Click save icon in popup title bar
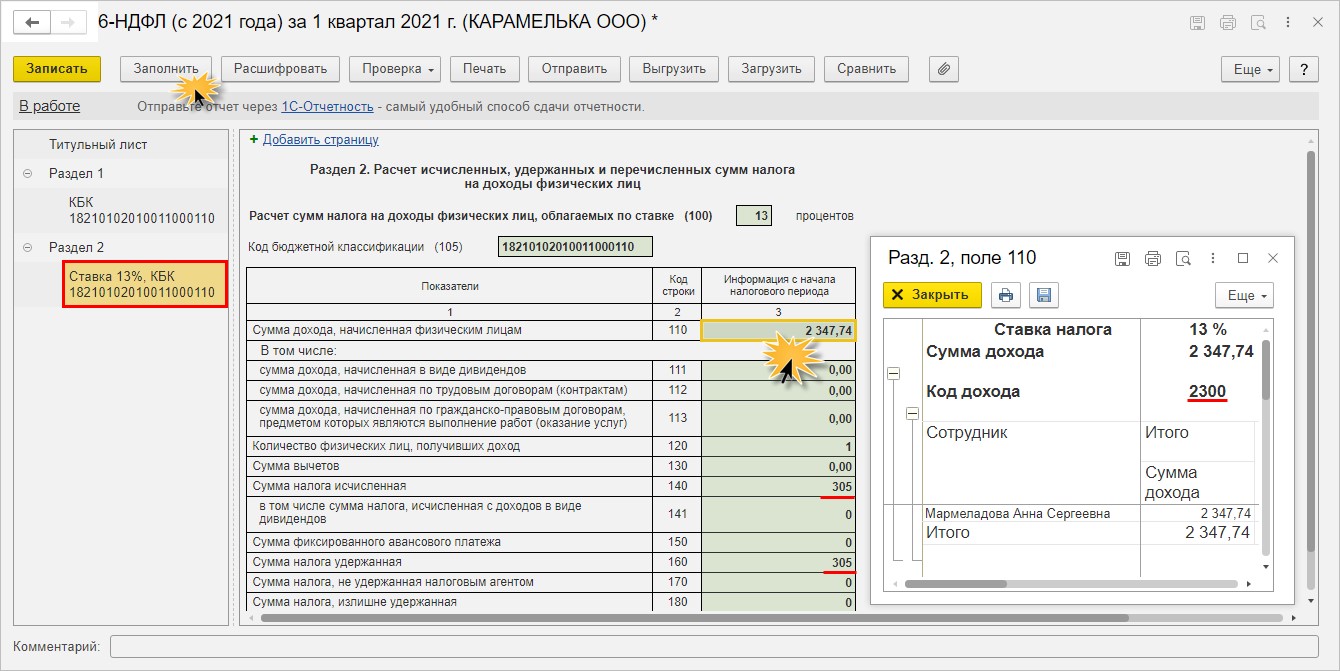Image resolution: width=1340 pixels, height=671 pixels. [x=1122, y=258]
